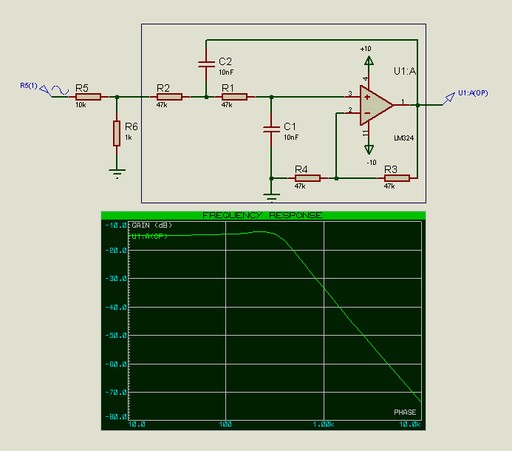Image resolution: width=512 pixels, height=451 pixels.
Task: Click the green gain curve near 1.00k
Action: click(x=324, y=287)
